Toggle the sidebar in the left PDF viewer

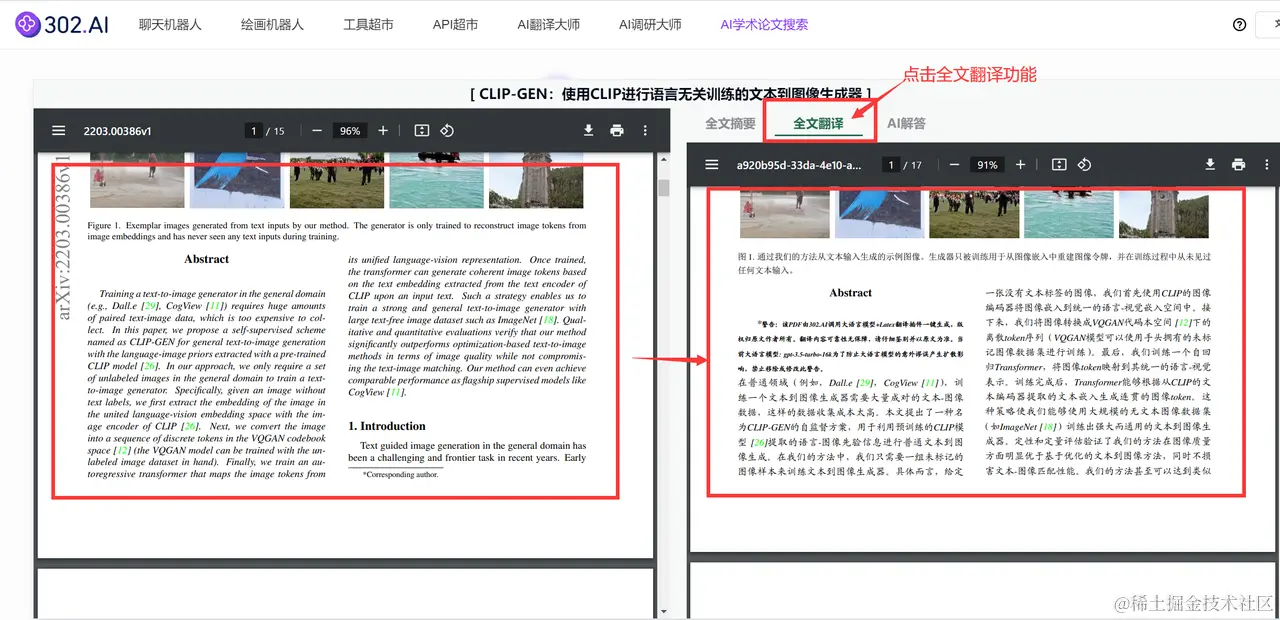pyautogui.click(x=58, y=130)
